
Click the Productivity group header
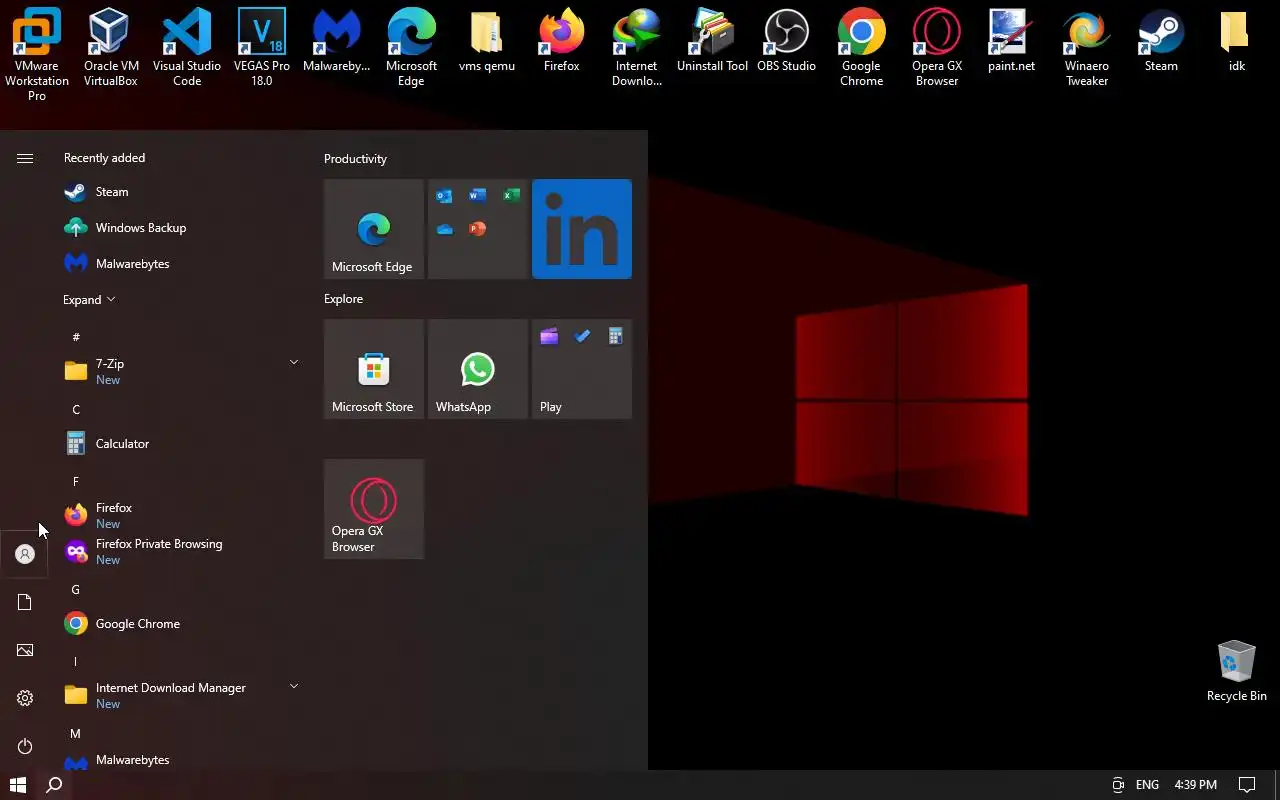click(355, 159)
